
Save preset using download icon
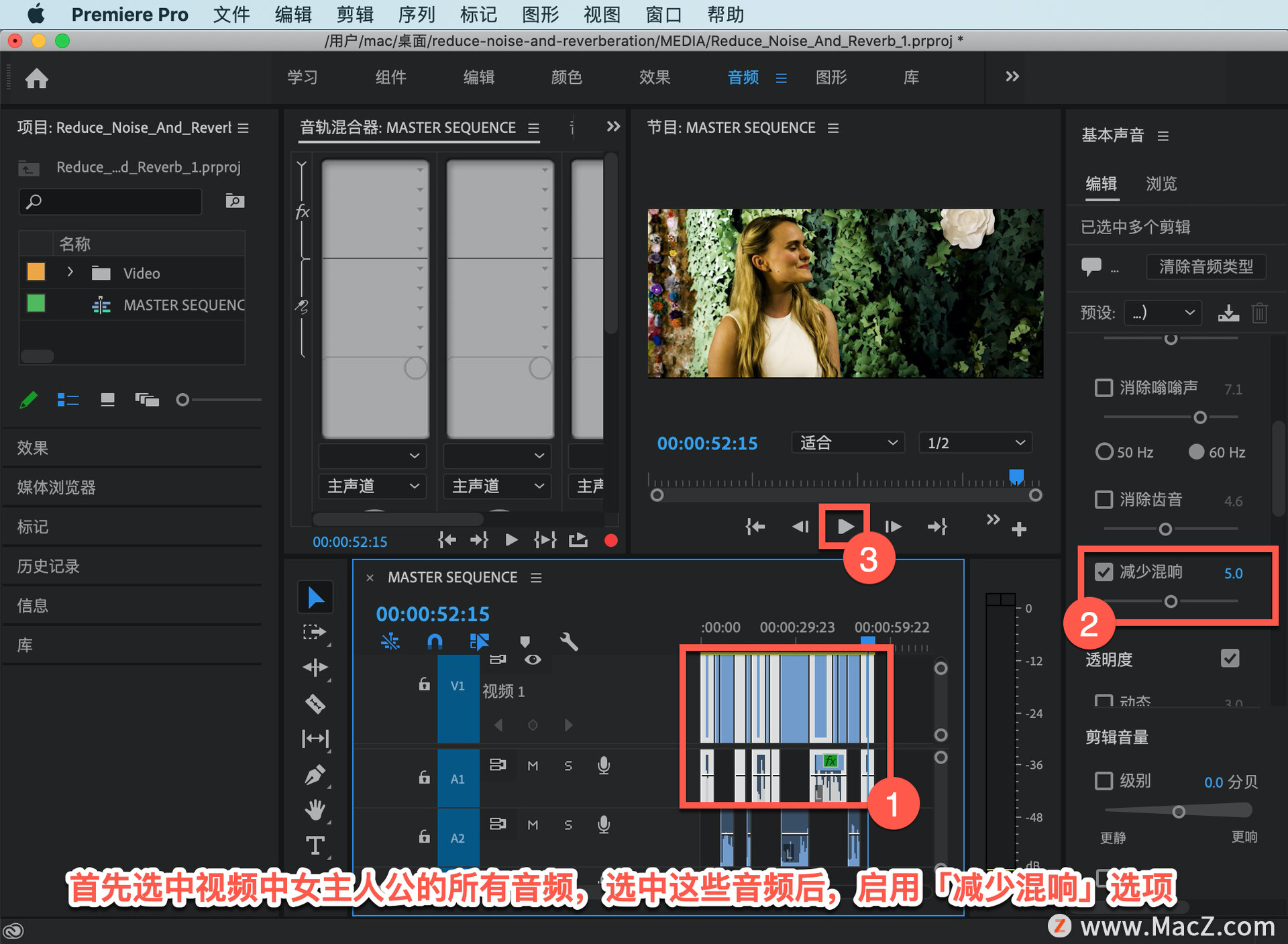1228,313
